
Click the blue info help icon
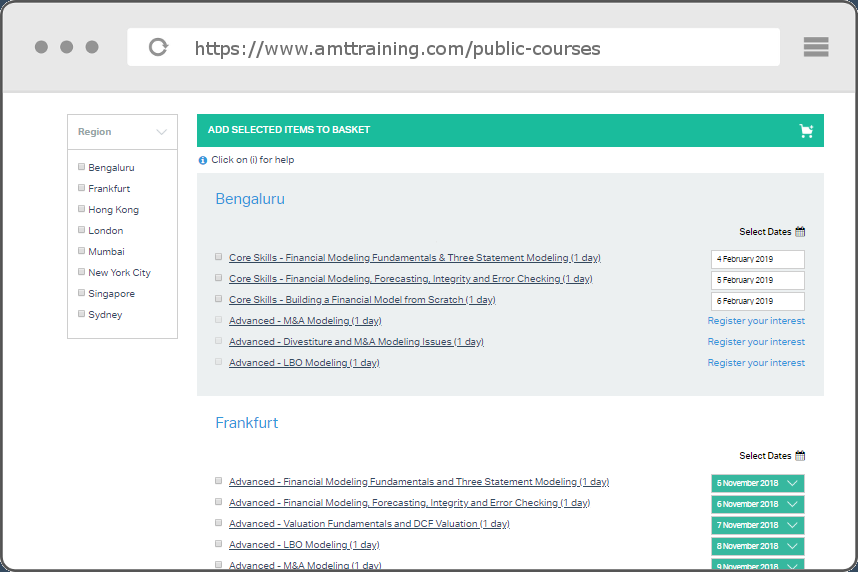coord(203,160)
